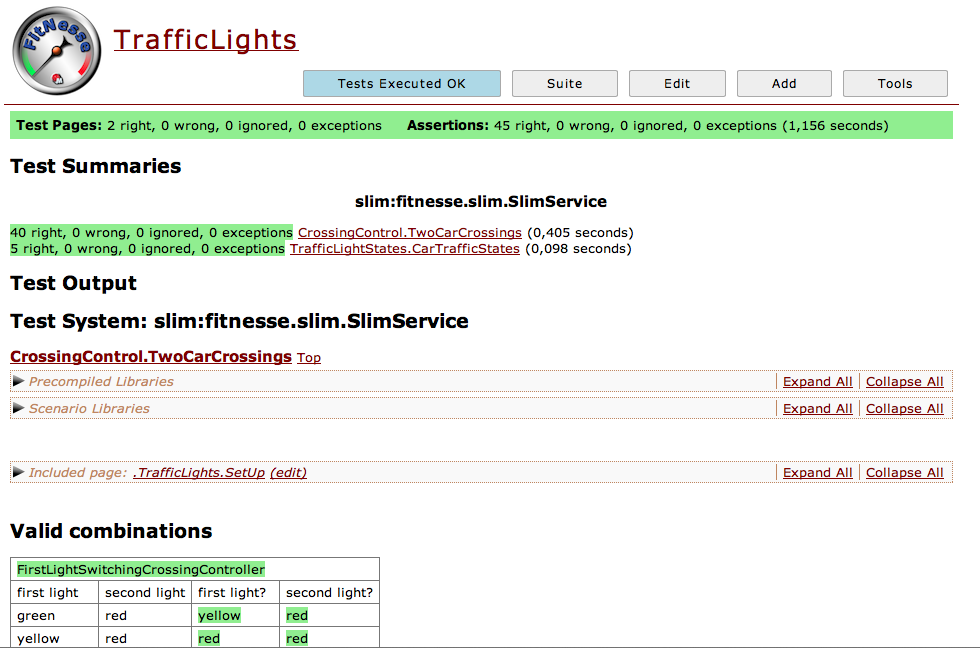Click the 'Test System: slim:fitnesse.slim.SlimService' heading
Screen dimensions: 980x648
[239, 321]
